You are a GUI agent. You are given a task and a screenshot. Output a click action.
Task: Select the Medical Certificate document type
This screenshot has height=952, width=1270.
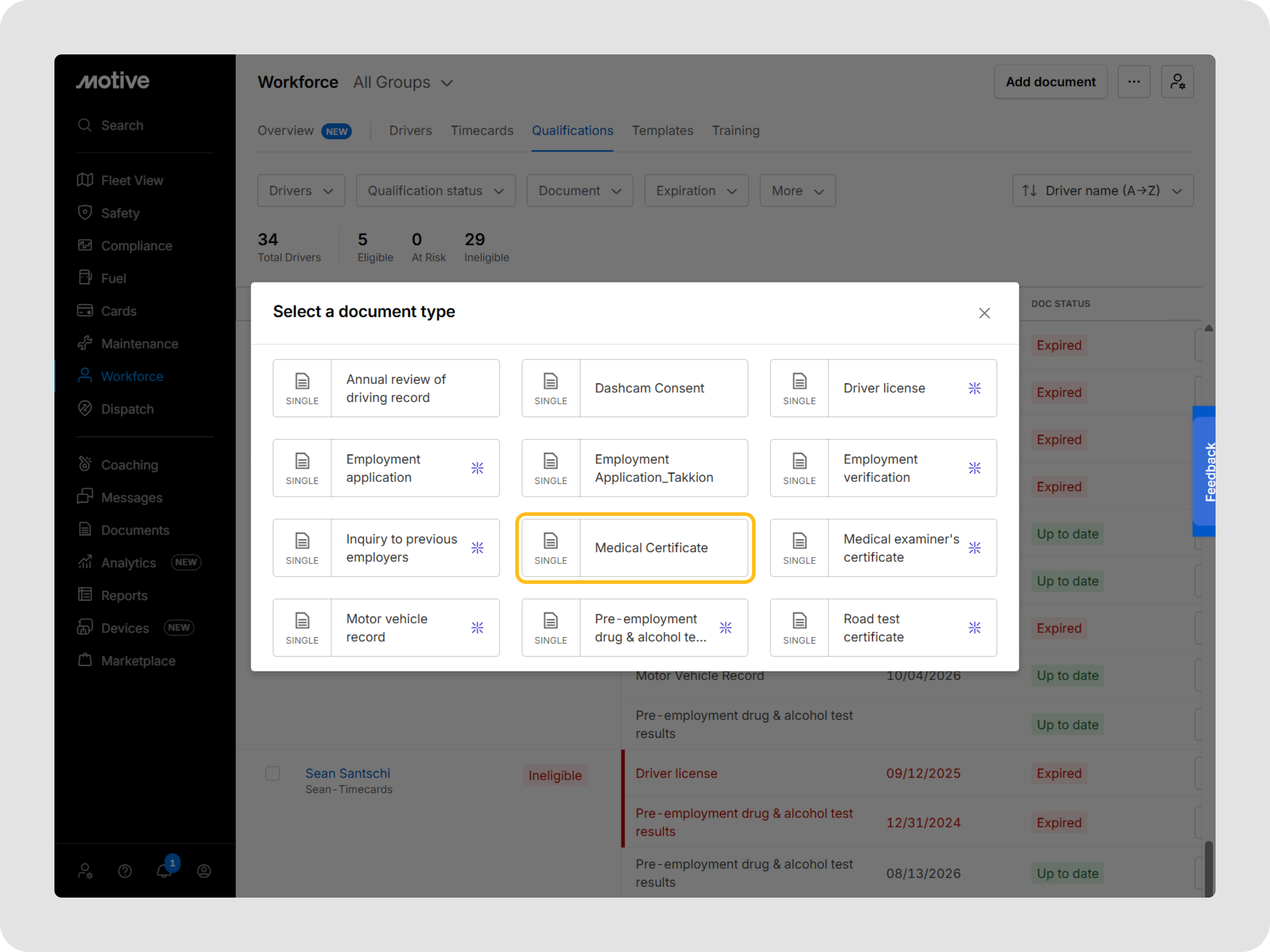(635, 548)
